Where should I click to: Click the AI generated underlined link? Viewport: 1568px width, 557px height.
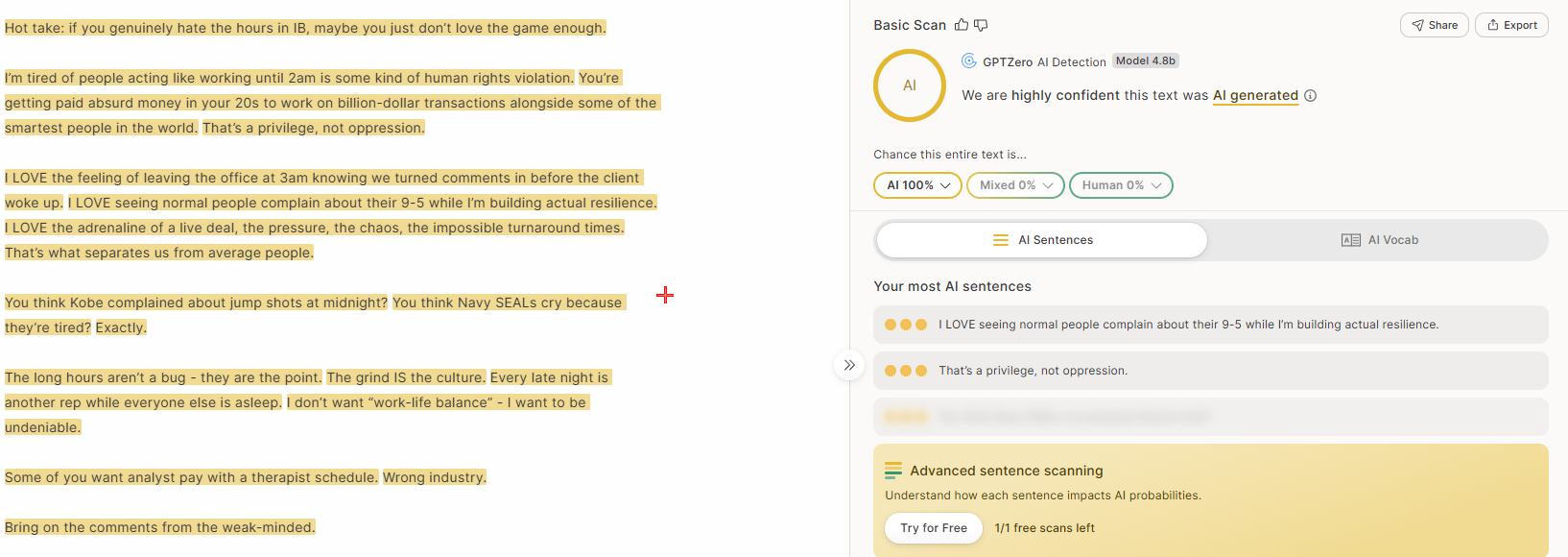click(x=1255, y=96)
